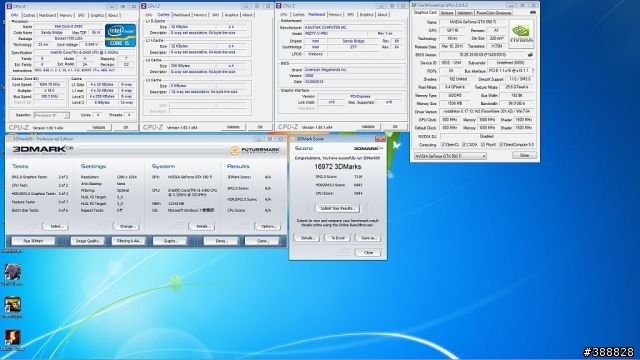Image resolution: width=640 pixels, height=360 pixels.
Task: Open the GPU selection dropdown in GPU-Z
Action: pos(450,156)
